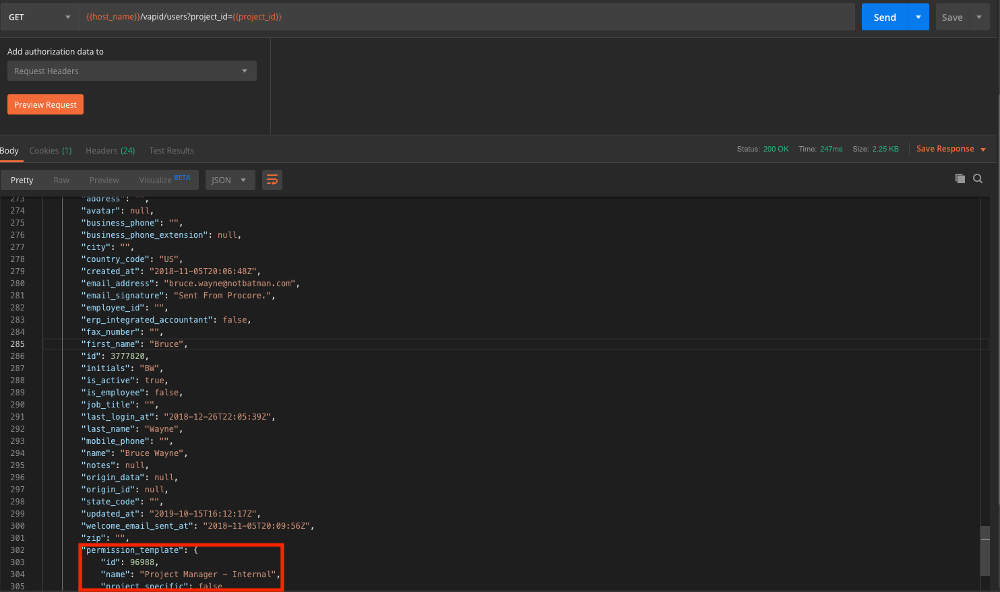Copy response body to clipboard icon
The height and width of the screenshot is (592, 1000).
point(960,179)
